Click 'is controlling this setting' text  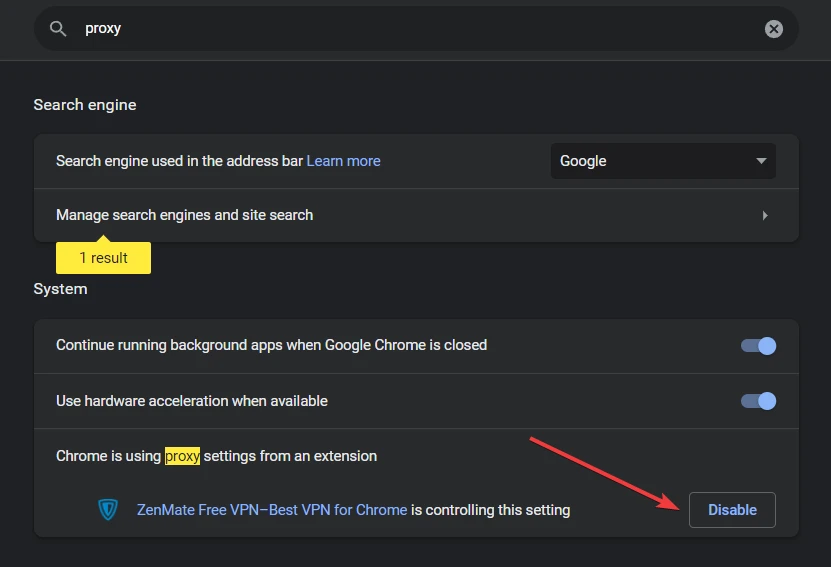point(491,510)
